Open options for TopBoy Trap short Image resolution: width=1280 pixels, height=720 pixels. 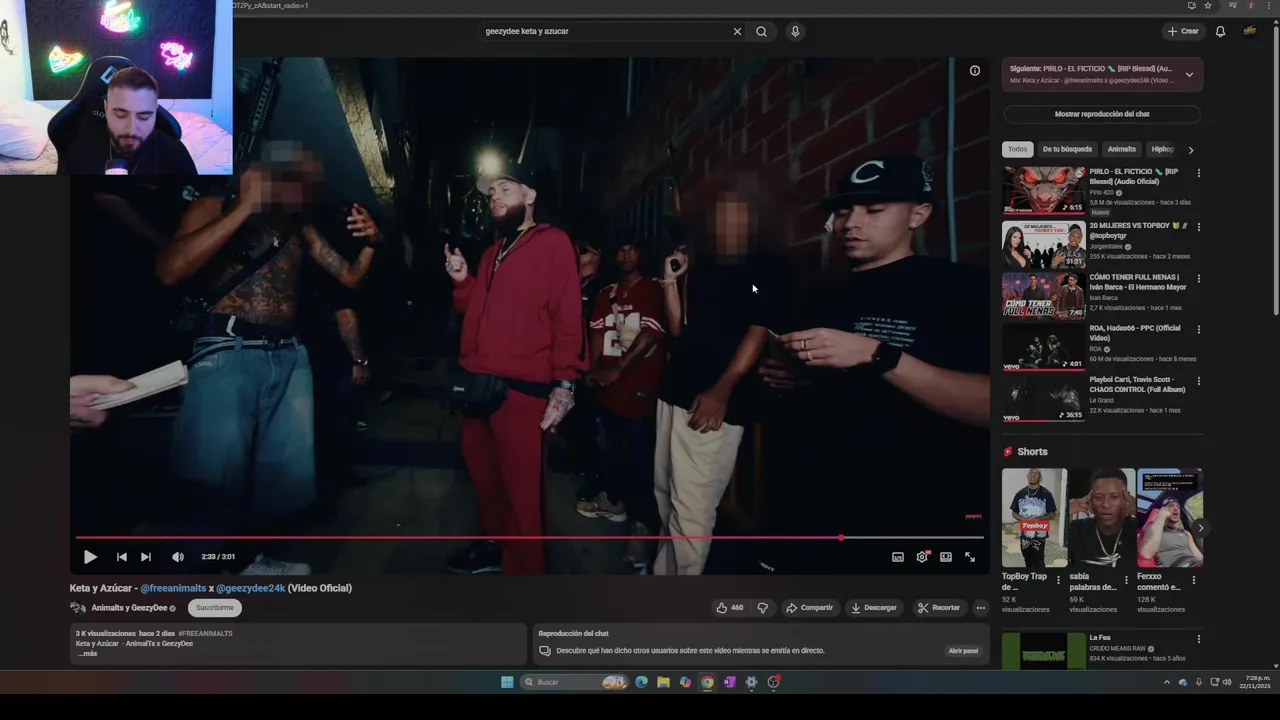pyautogui.click(x=1058, y=580)
